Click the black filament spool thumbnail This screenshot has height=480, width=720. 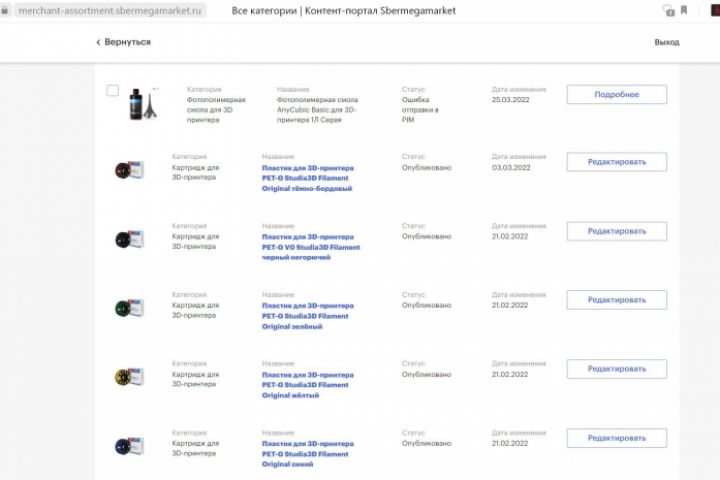pyautogui.click(x=129, y=239)
